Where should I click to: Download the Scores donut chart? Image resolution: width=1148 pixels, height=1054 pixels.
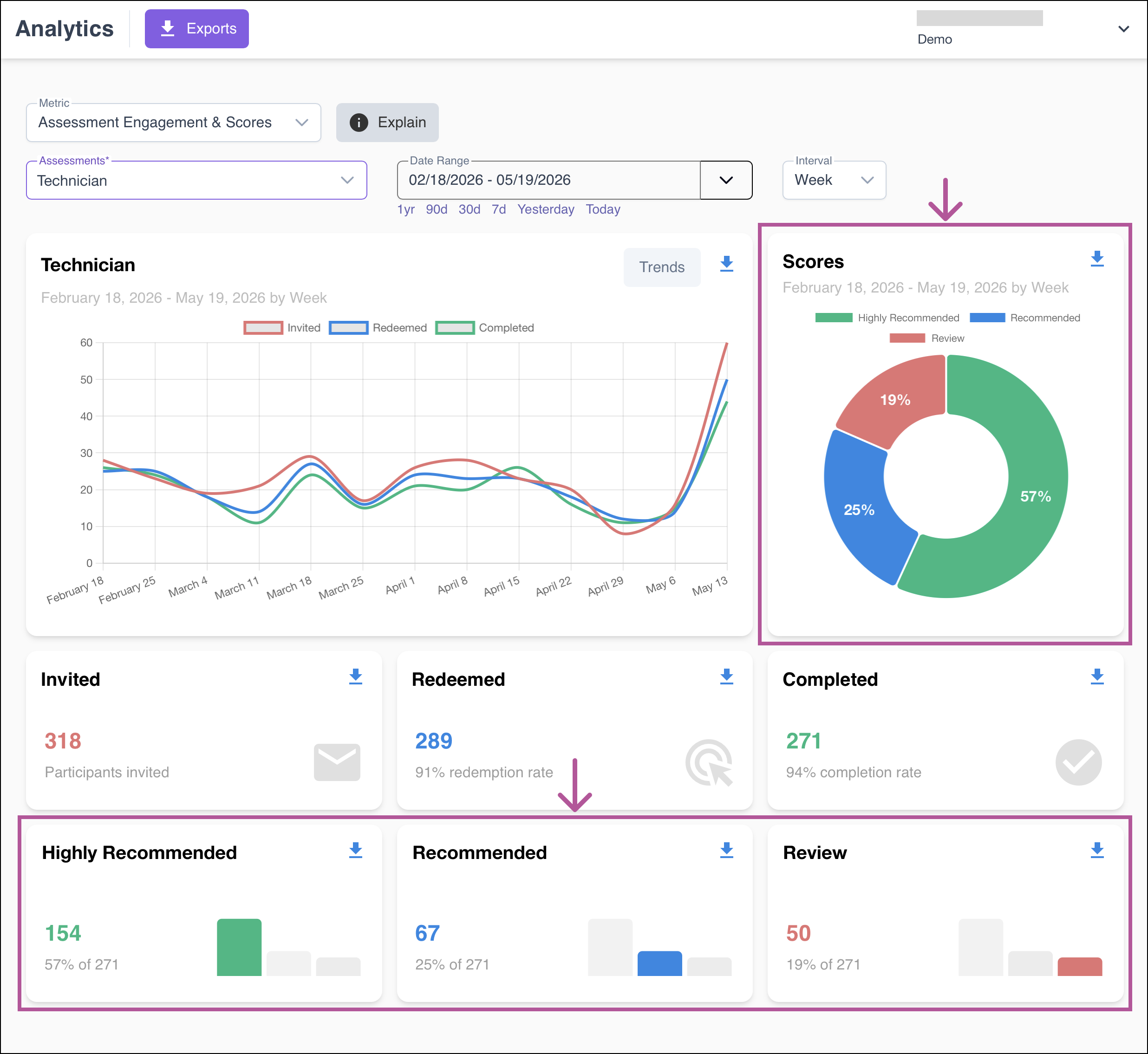(x=1096, y=259)
